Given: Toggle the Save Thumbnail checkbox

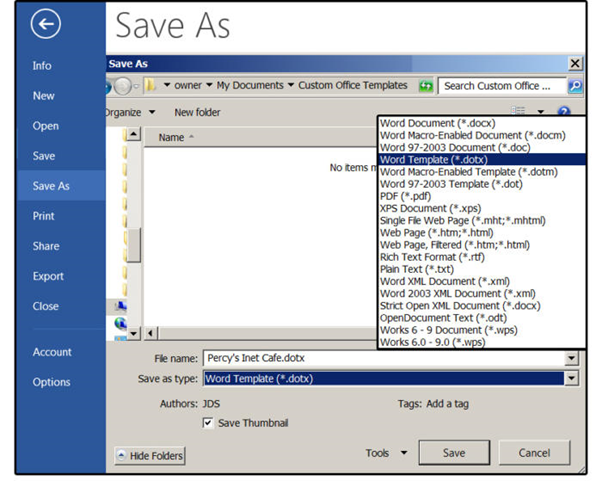Looking at the screenshot, I should 208,423.
